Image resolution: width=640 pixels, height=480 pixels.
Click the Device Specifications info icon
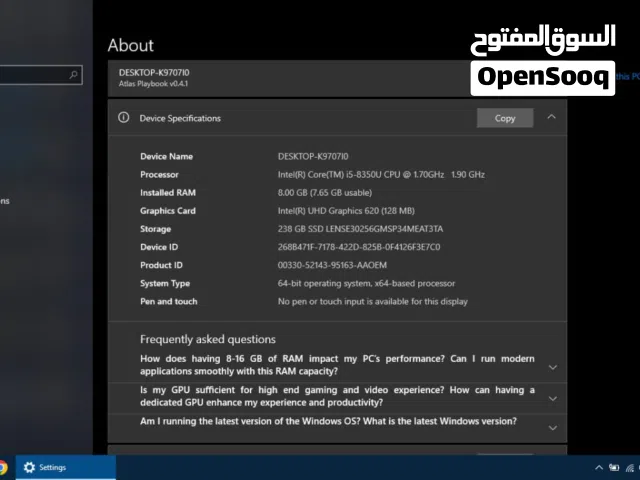(x=124, y=118)
